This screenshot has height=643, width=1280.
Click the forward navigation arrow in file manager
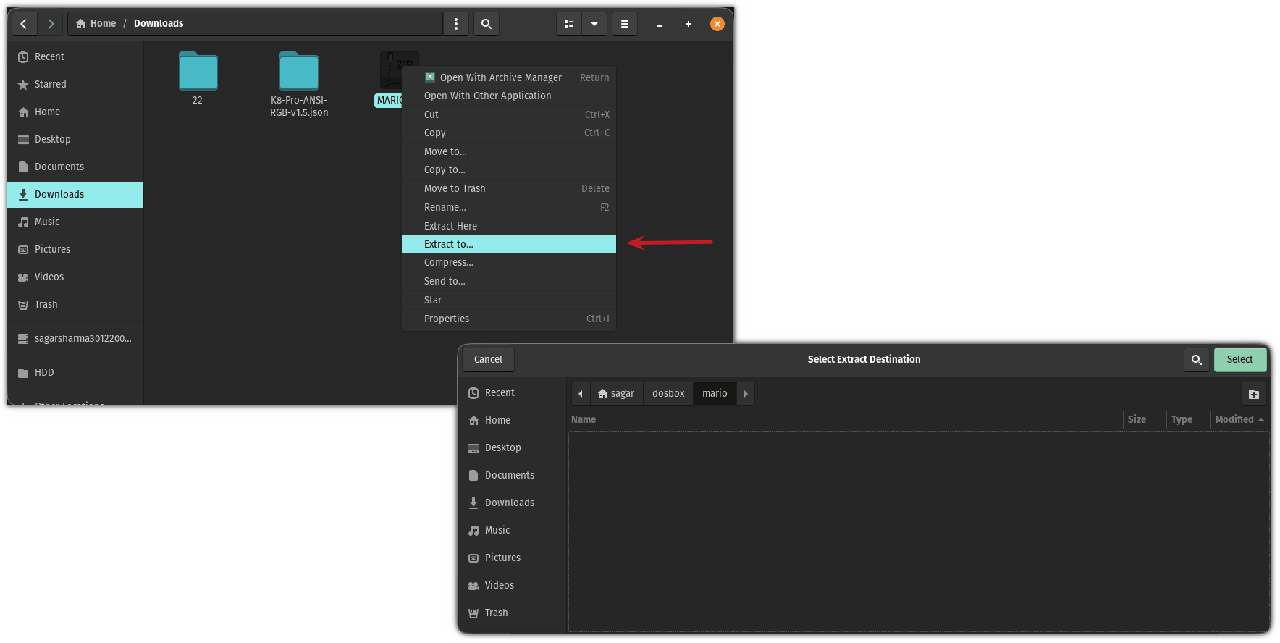[x=51, y=23]
